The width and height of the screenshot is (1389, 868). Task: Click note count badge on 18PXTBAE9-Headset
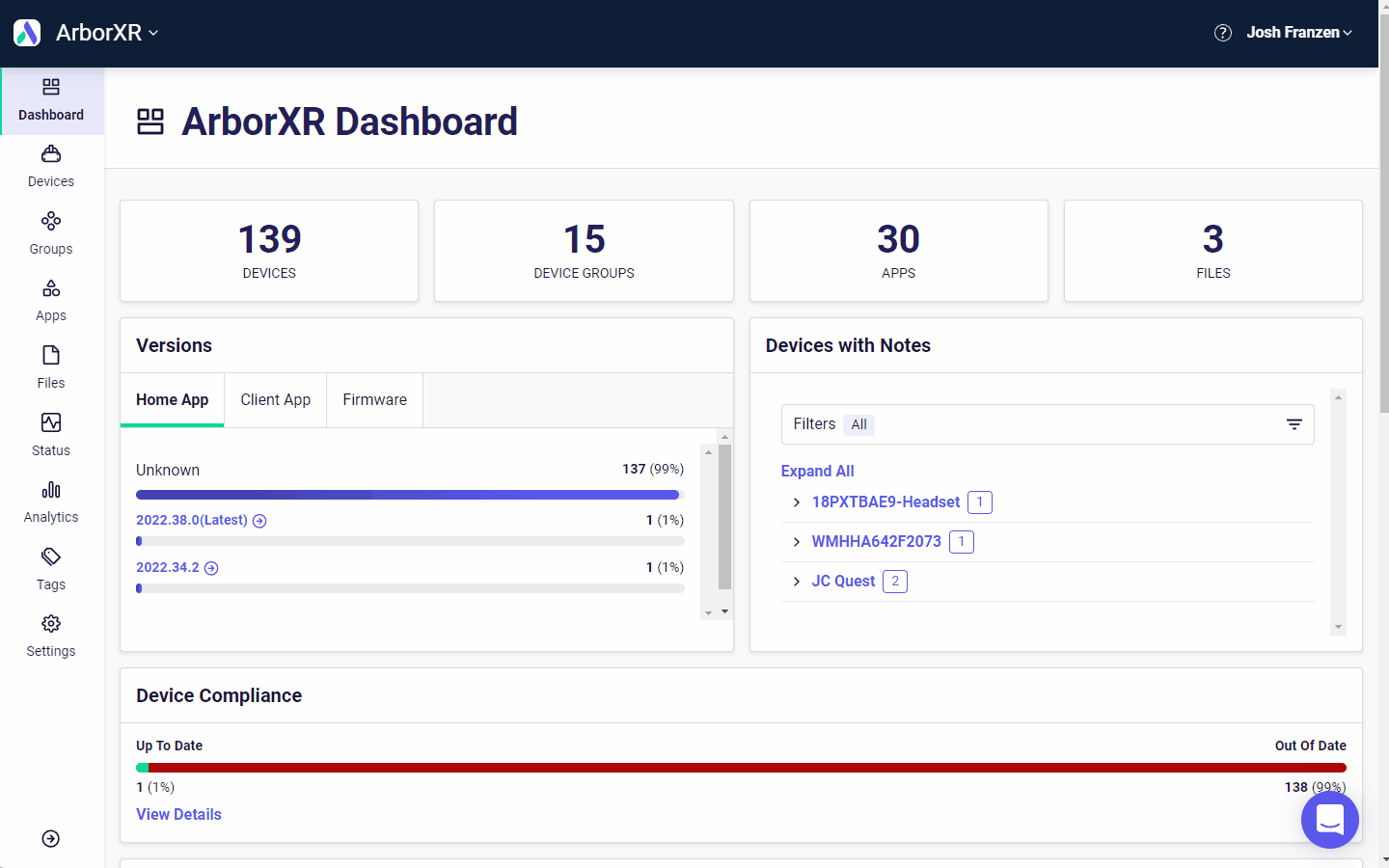[980, 502]
